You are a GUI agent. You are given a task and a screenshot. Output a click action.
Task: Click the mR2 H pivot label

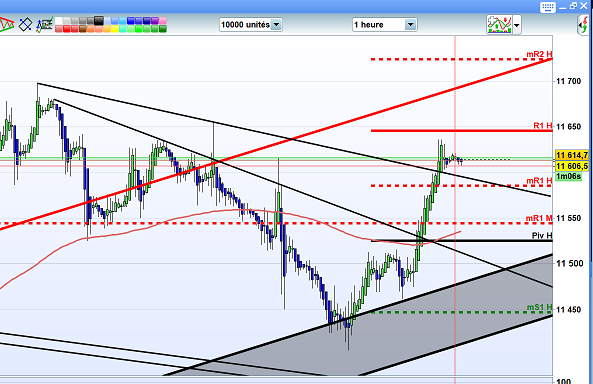[539, 54]
